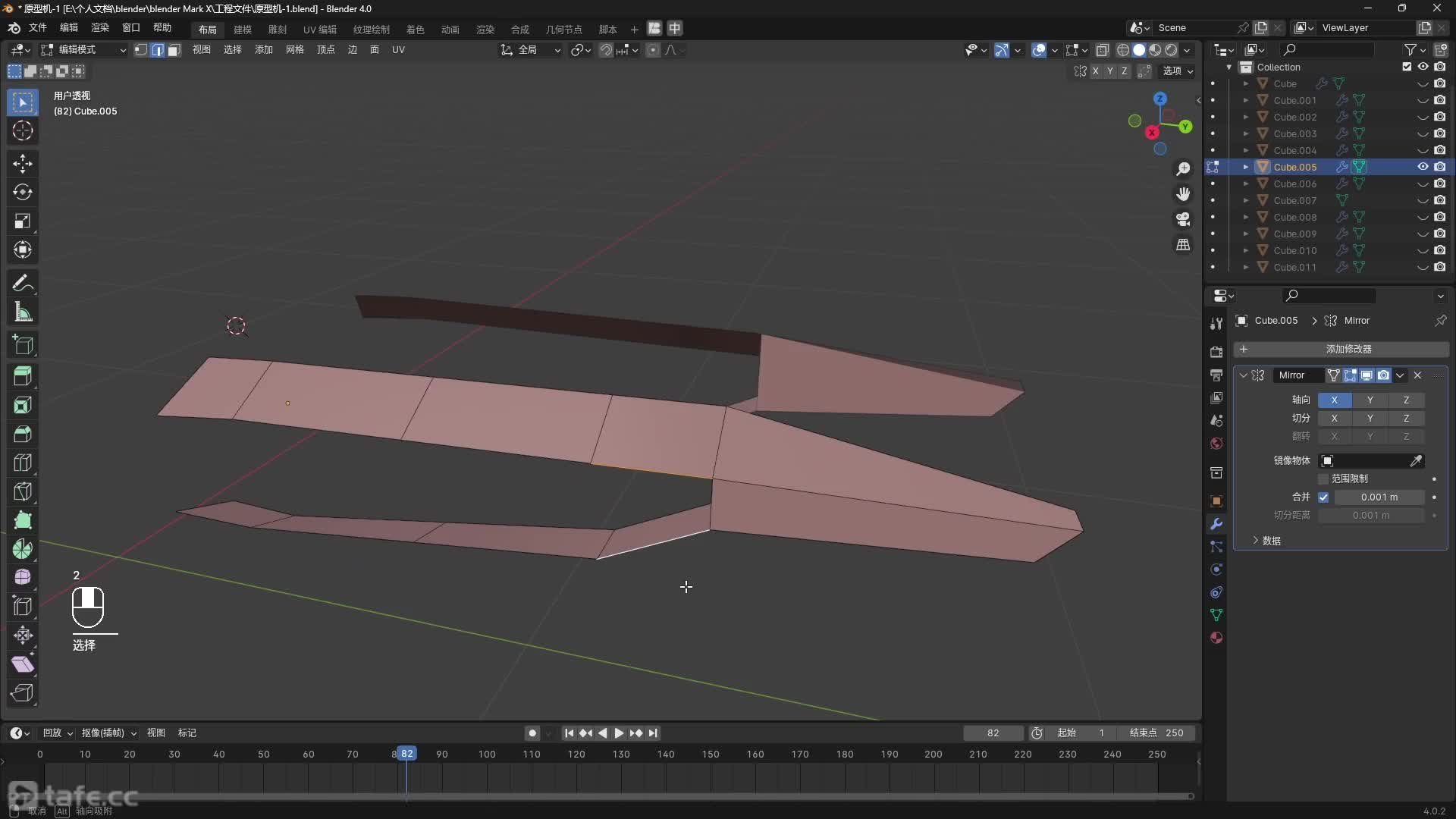Activate the Scale tool
The width and height of the screenshot is (1456, 819).
[23, 221]
